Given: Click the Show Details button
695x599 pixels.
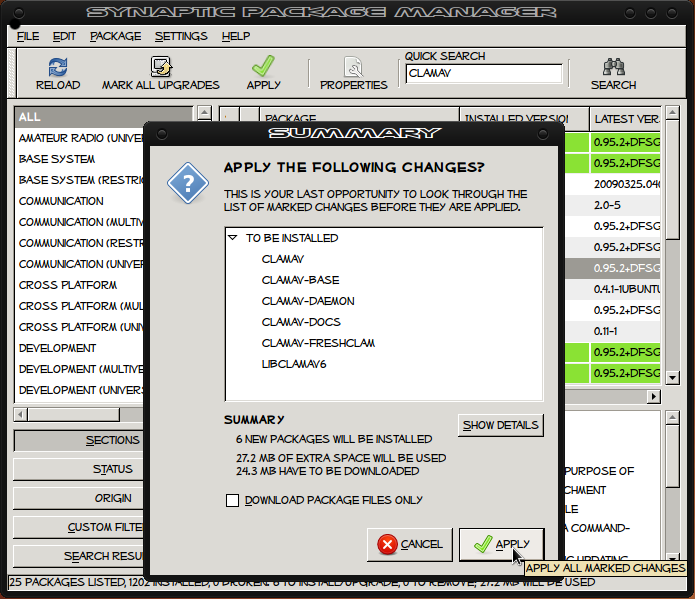Looking at the screenshot, I should click(x=500, y=426).
